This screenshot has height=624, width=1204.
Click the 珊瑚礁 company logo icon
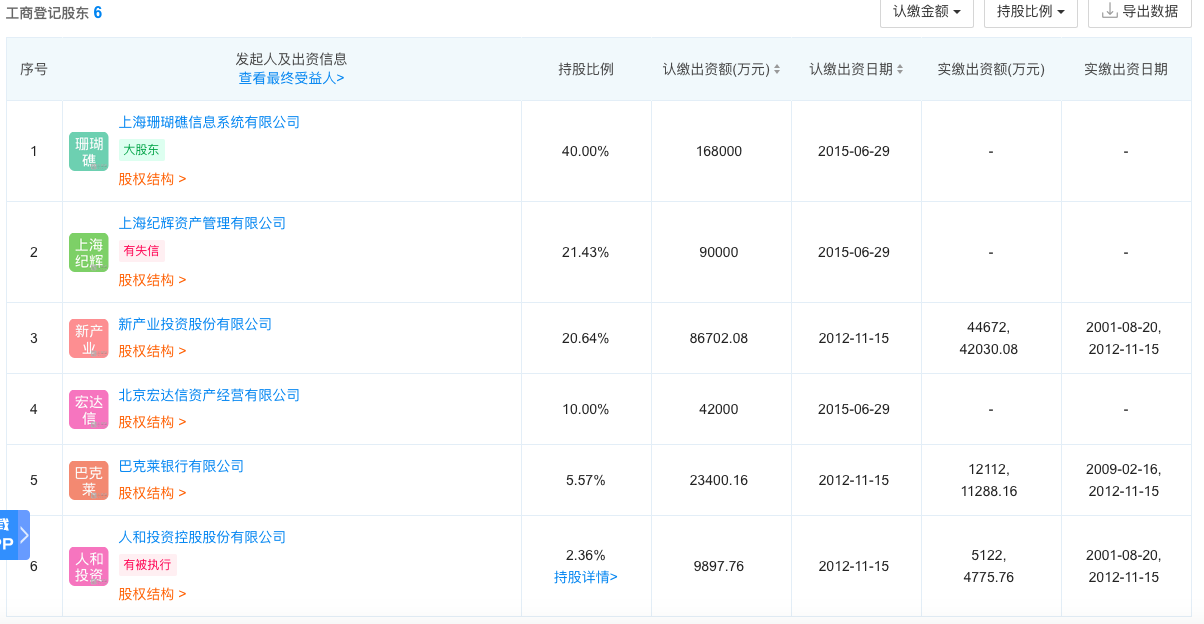point(88,151)
